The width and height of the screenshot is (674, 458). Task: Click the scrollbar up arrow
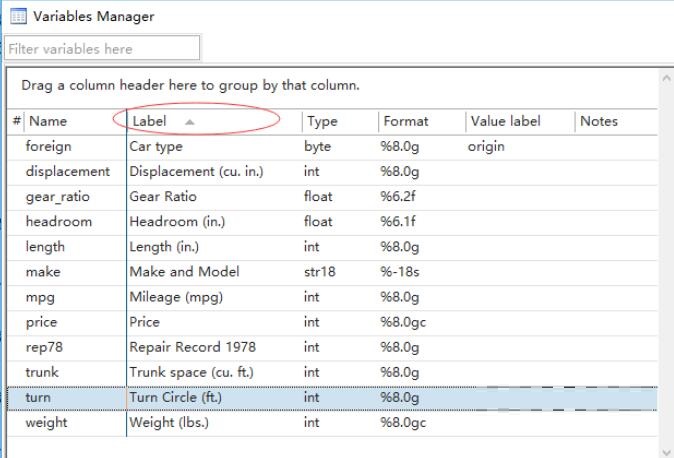coord(666,78)
